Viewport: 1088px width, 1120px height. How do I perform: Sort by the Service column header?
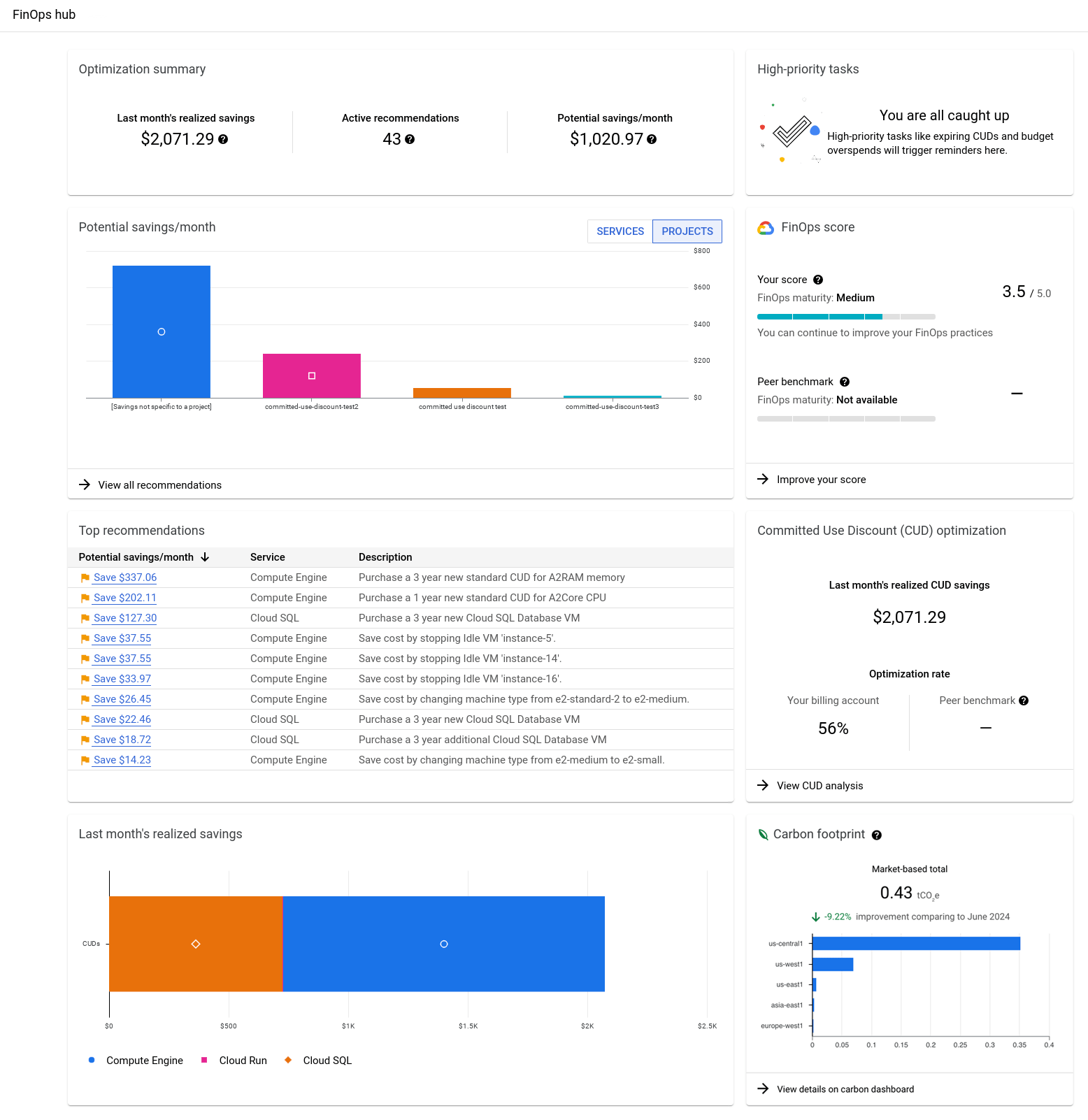coord(268,557)
